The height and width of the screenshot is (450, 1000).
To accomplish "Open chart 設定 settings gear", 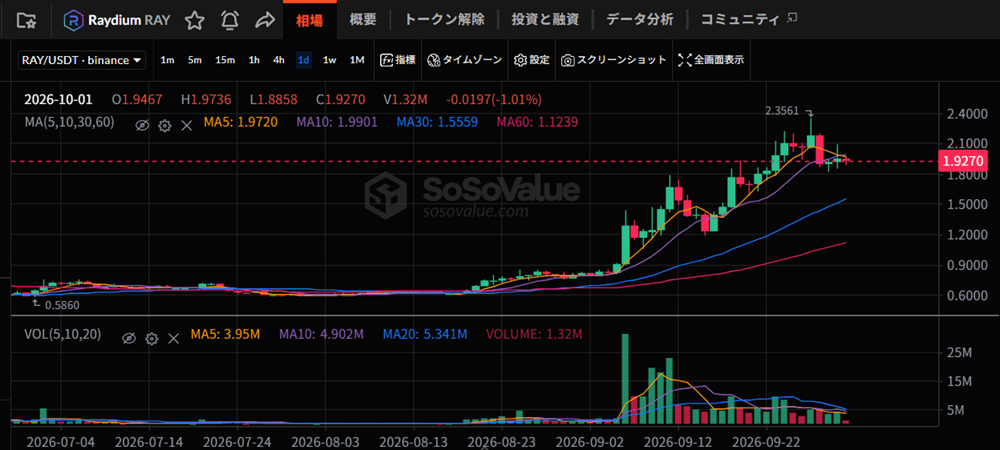I will pos(531,60).
